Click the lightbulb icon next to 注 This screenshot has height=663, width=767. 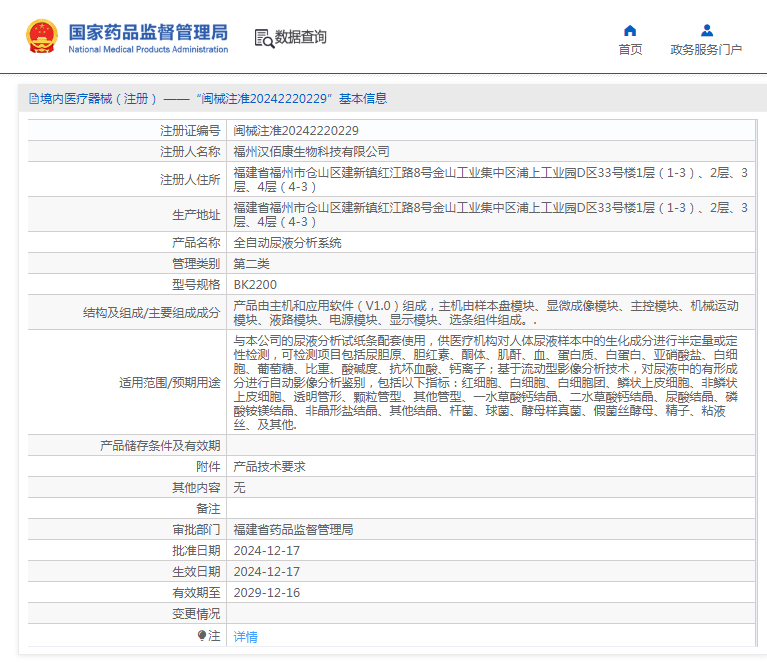tap(202, 636)
